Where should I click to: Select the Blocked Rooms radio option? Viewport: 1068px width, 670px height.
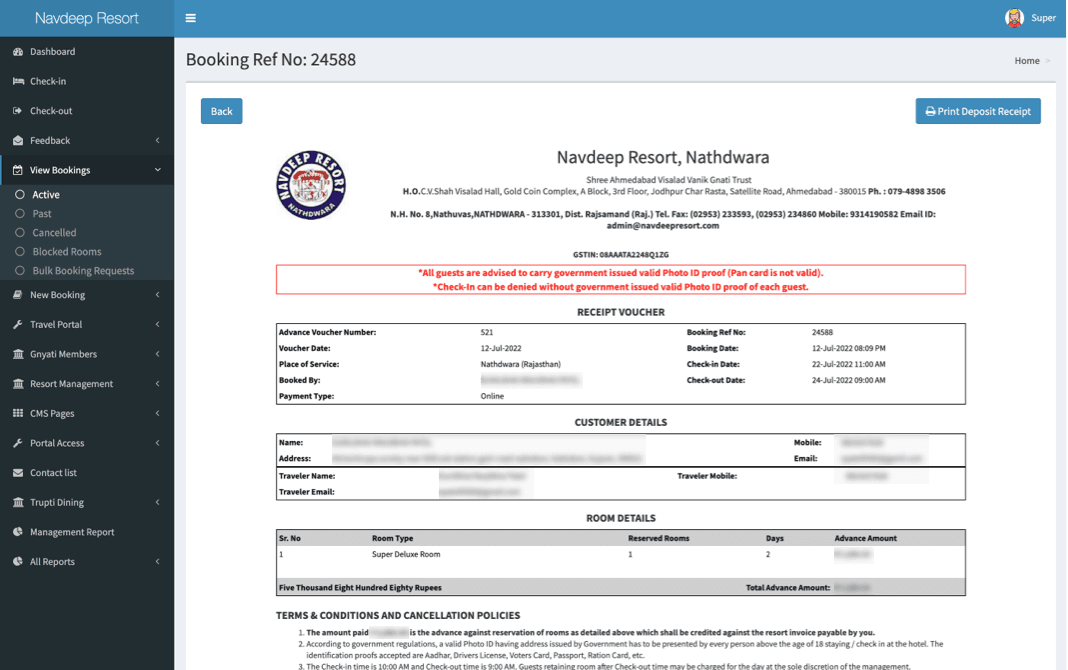[20, 252]
